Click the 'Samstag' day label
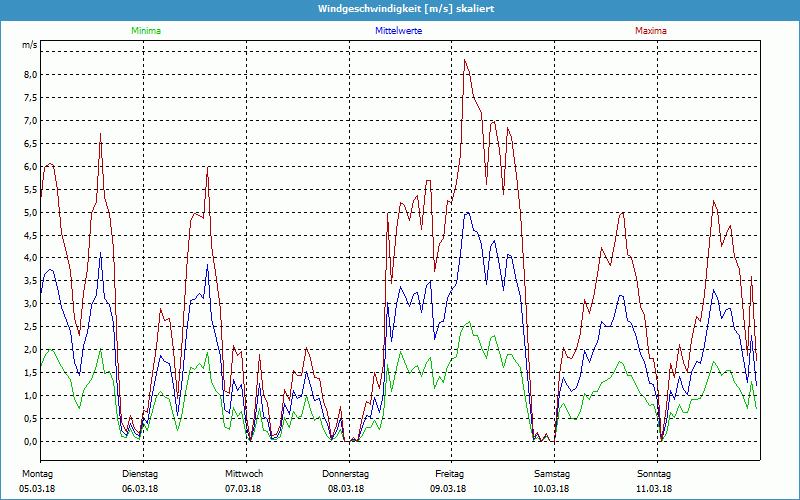Image resolution: width=800 pixels, height=500 pixels. (552, 474)
